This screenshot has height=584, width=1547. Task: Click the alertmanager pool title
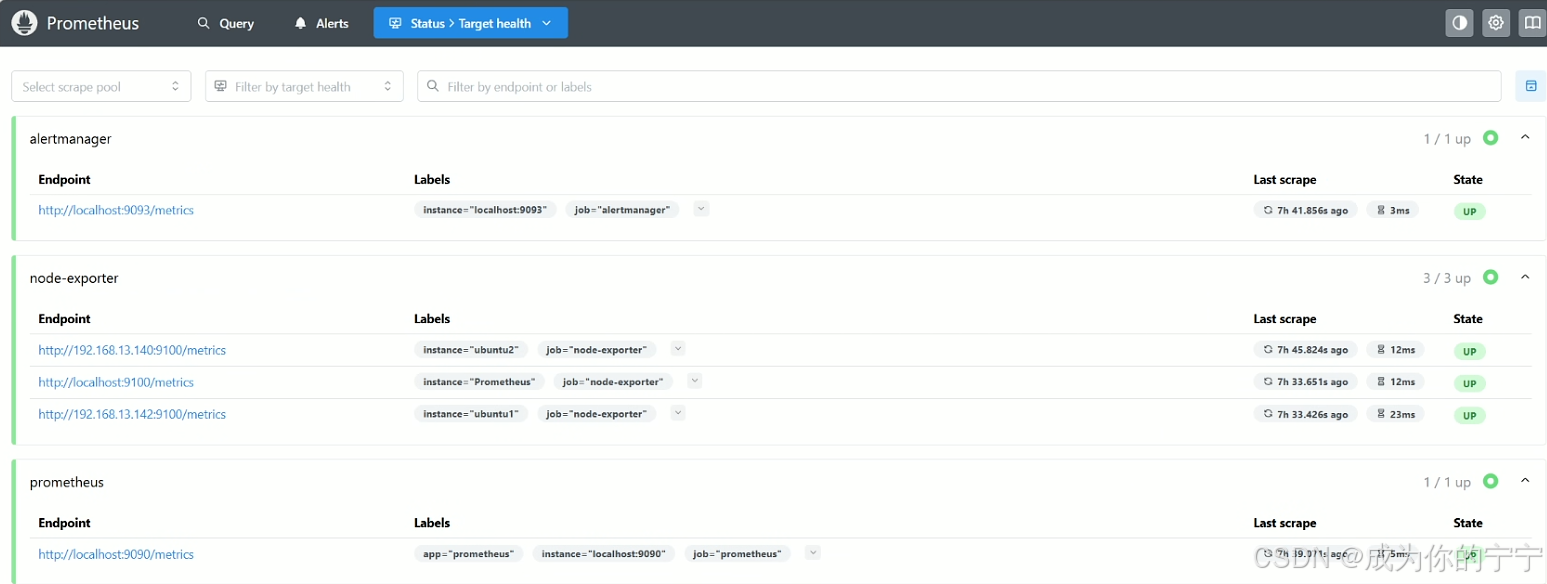(x=70, y=139)
